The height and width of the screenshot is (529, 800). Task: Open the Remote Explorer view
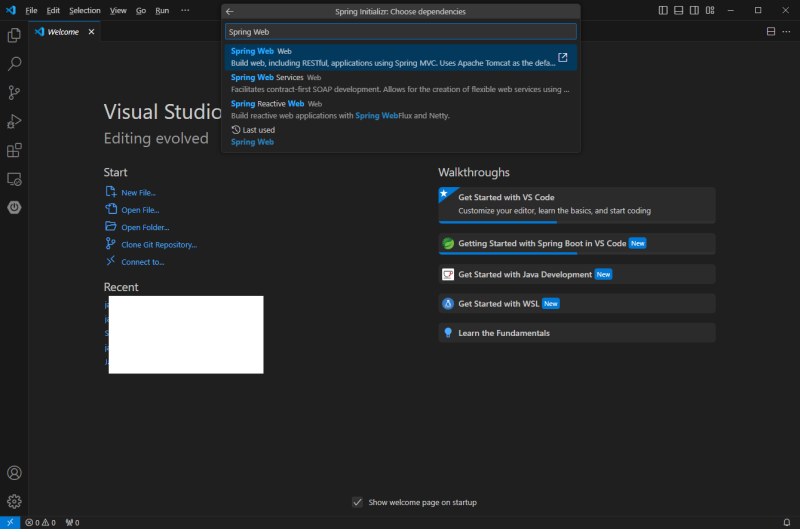[x=14, y=179]
